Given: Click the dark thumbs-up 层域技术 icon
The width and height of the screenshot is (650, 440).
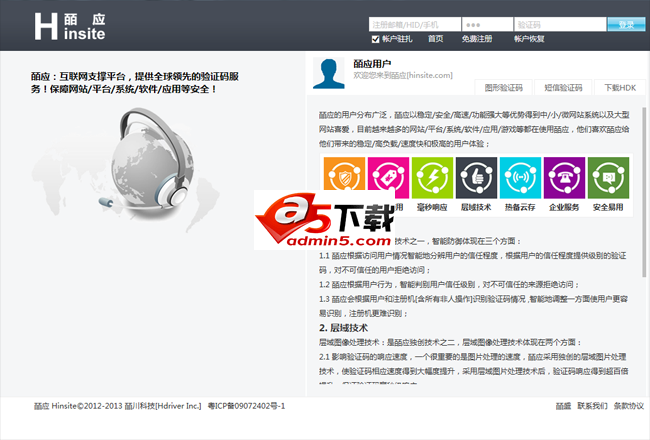Looking at the screenshot, I should click(476, 177).
